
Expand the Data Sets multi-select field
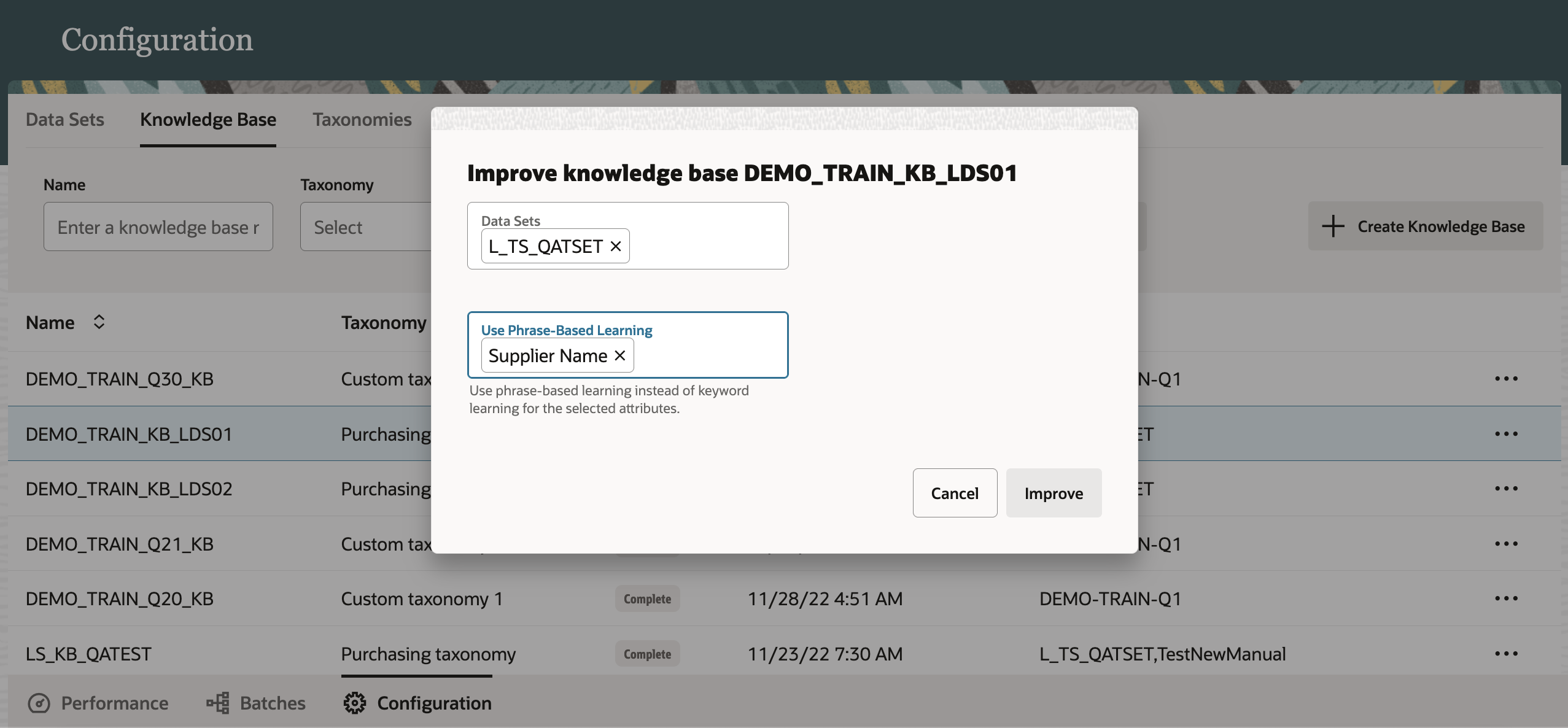[x=706, y=246]
